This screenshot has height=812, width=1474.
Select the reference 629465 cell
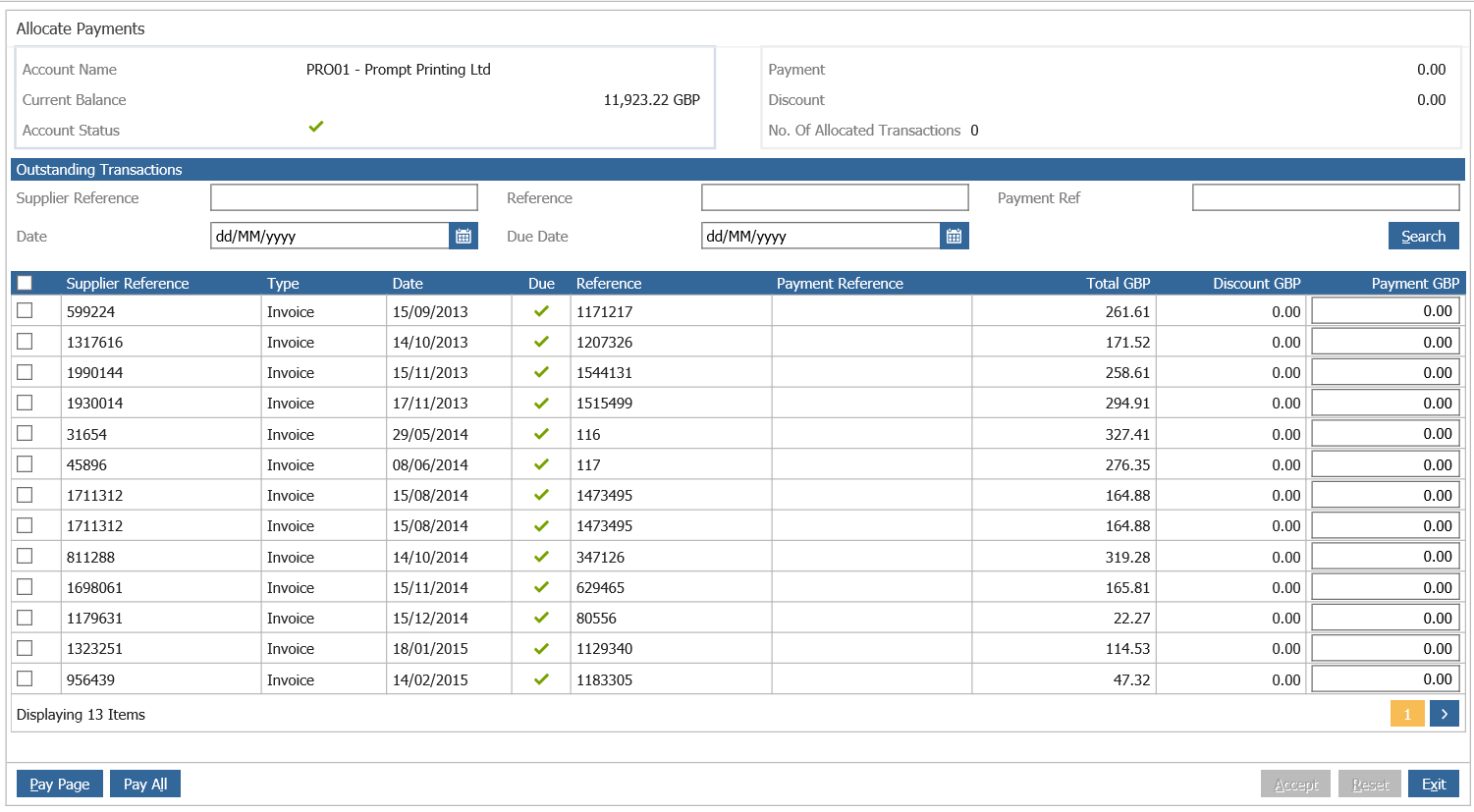(671, 587)
